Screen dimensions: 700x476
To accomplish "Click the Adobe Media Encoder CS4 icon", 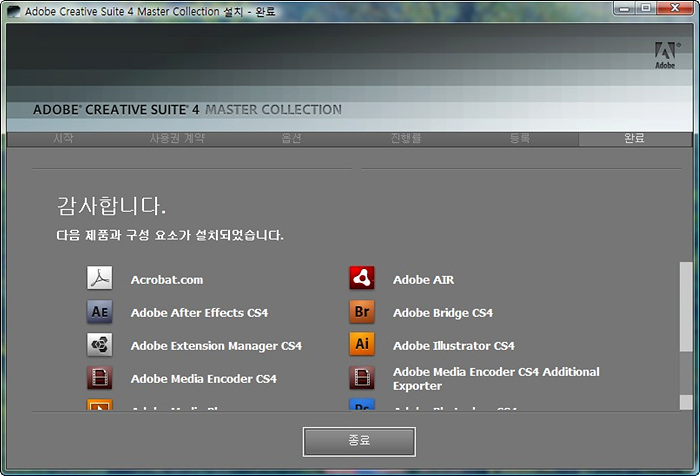I will click(100, 378).
